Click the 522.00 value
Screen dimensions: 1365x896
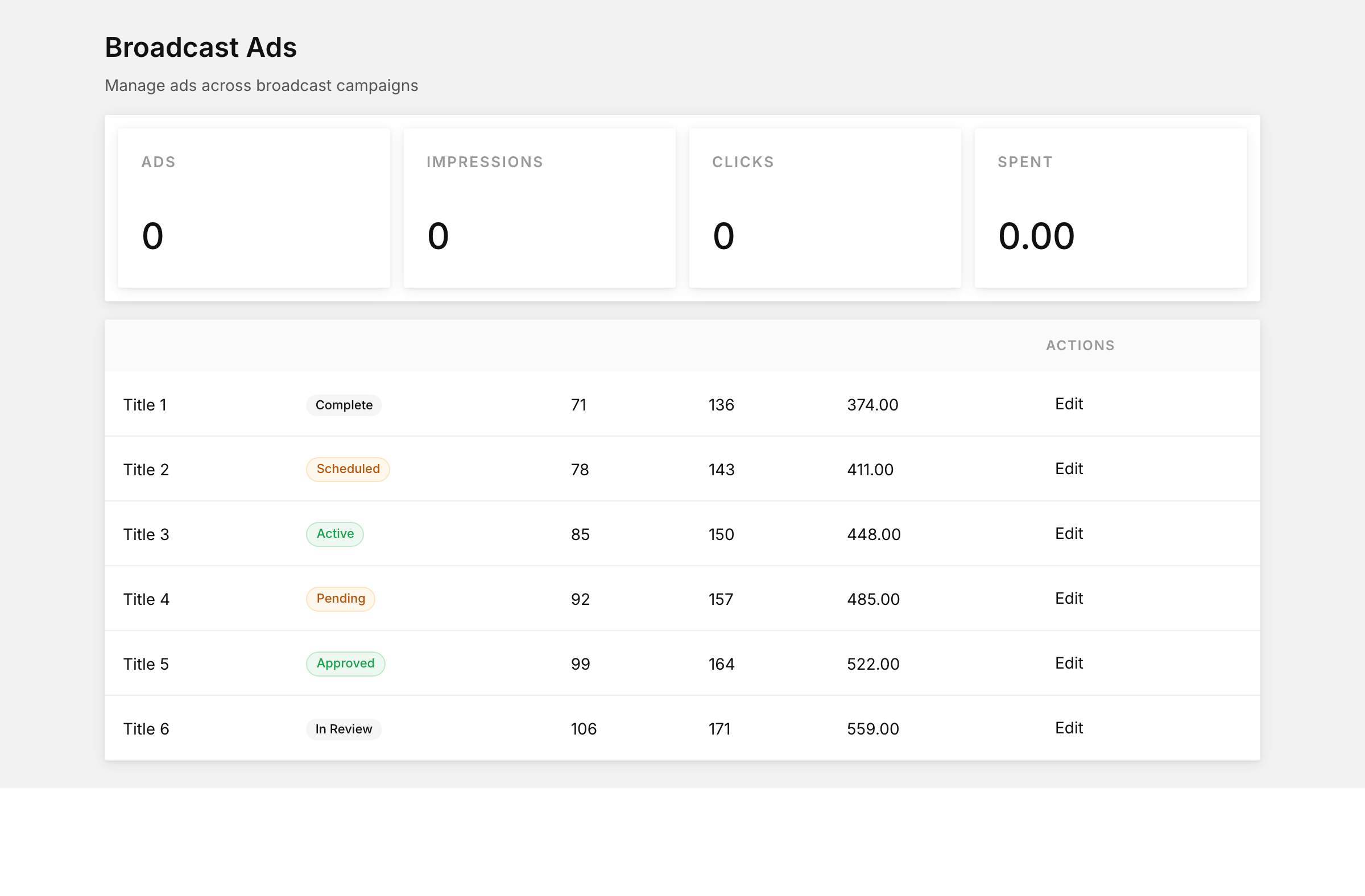873,664
